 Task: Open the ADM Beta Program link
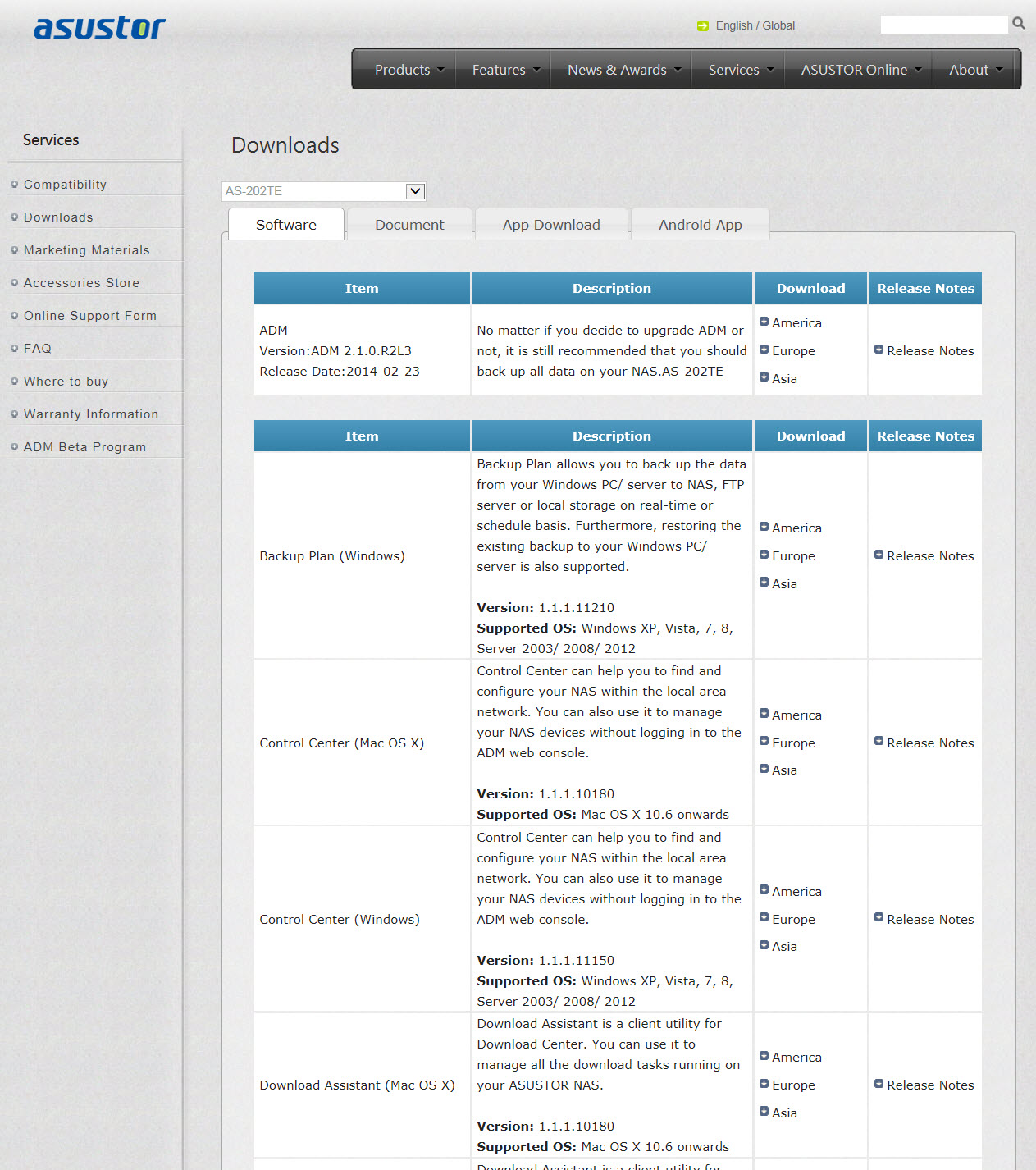click(84, 447)
